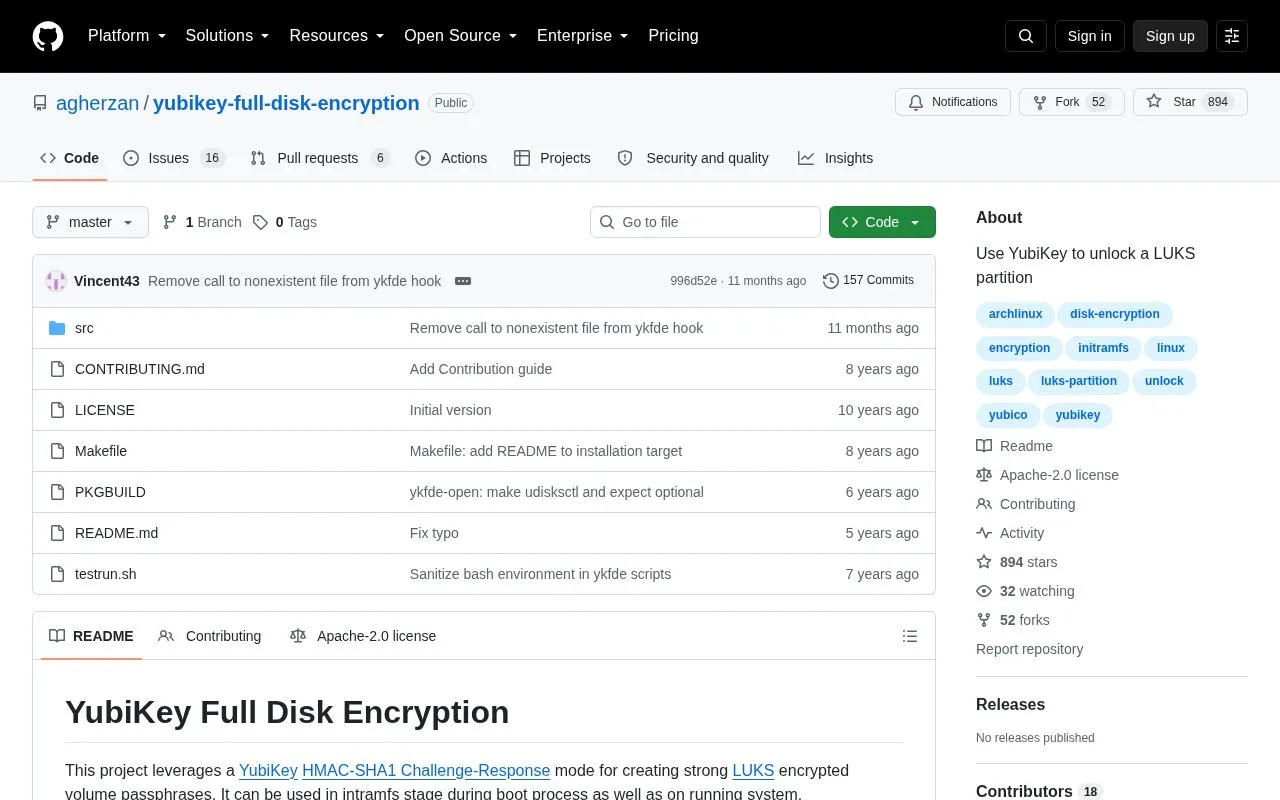Viewport: 1280px width, 800px height.
Task: Open the Pricing page
Action: pyautogui.click(x=673, y=36)
